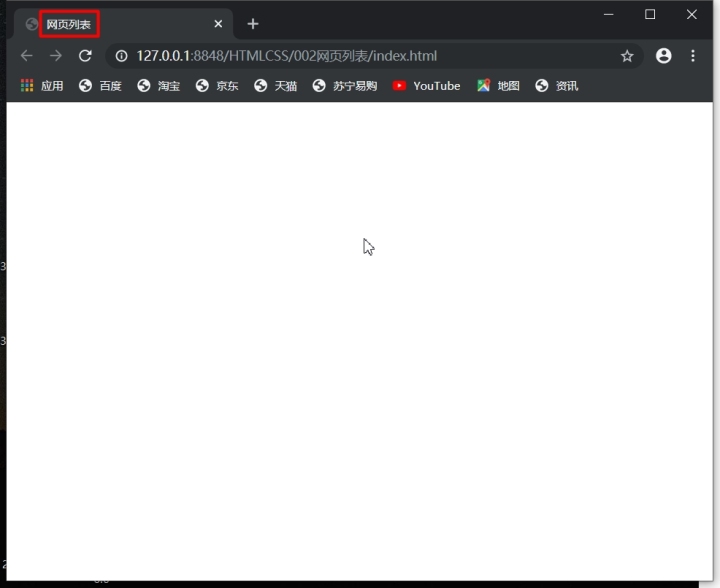
Task: Open the 百度 bookmark
Action: 100,86
